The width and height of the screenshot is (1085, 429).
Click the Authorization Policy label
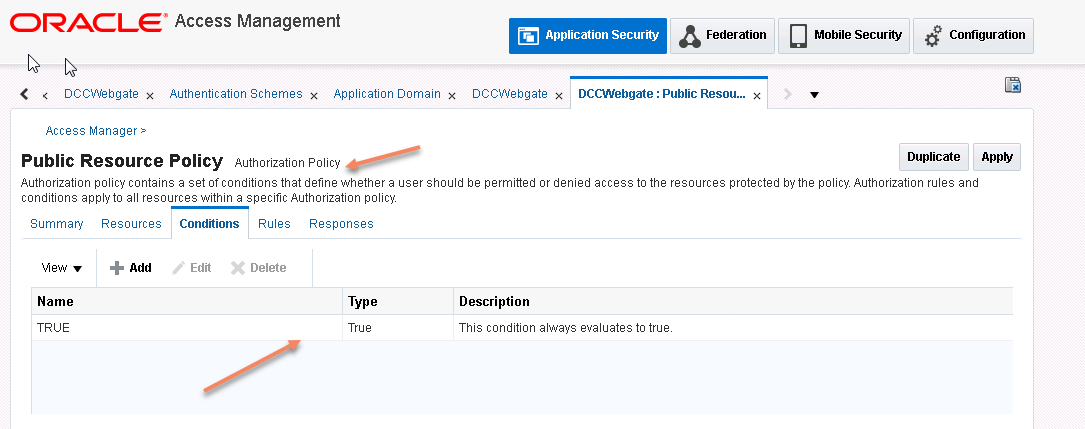pos(288,163)
